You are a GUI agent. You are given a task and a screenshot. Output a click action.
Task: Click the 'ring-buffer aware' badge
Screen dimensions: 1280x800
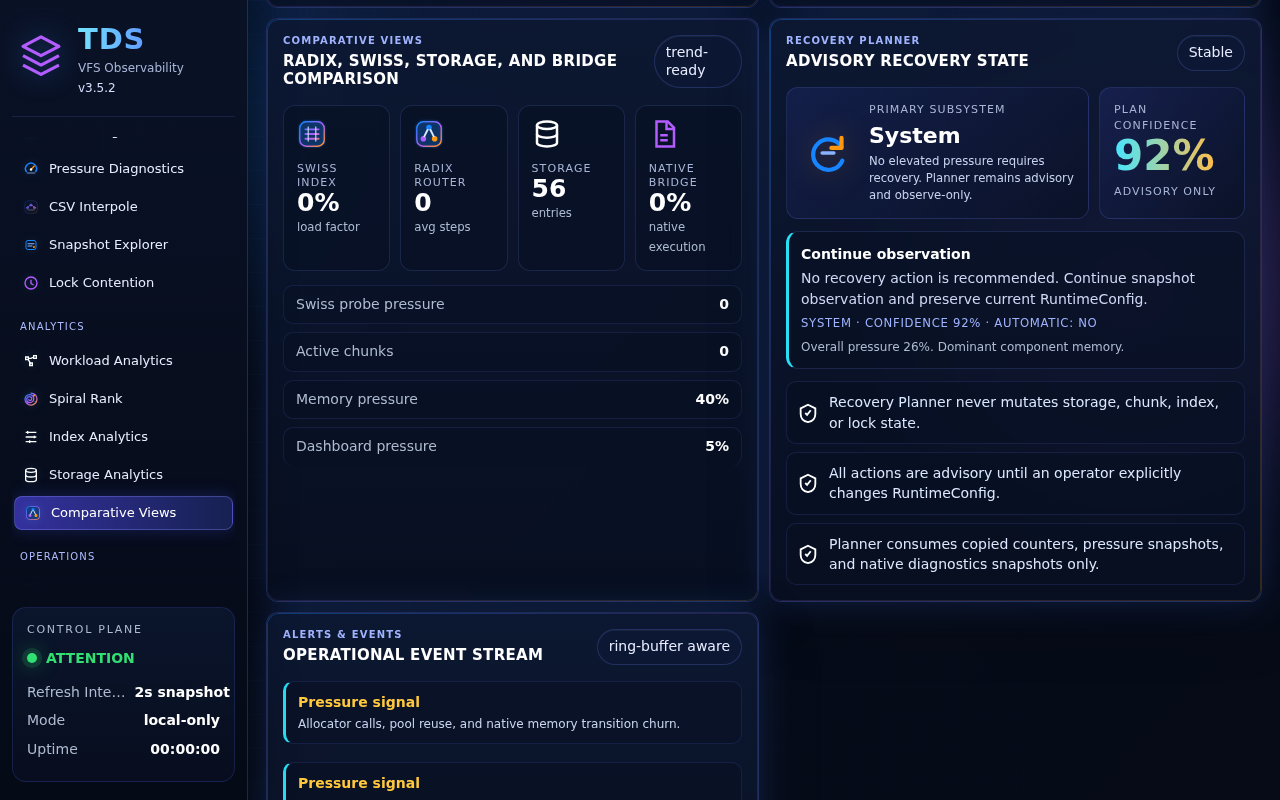click(x=669, y=647)
